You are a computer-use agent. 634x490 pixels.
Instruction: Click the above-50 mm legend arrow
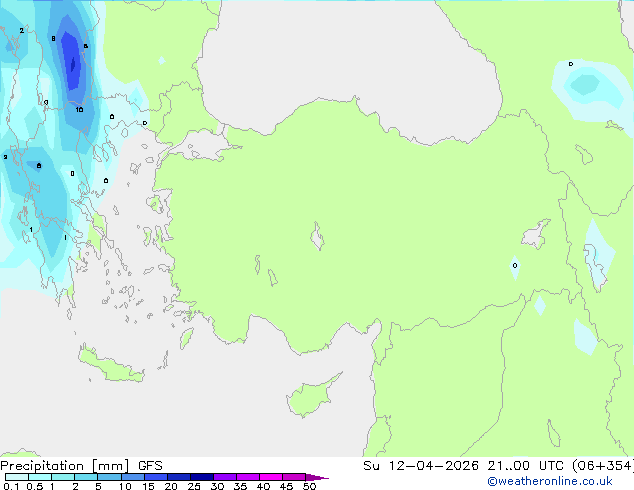tap(317, 477)
